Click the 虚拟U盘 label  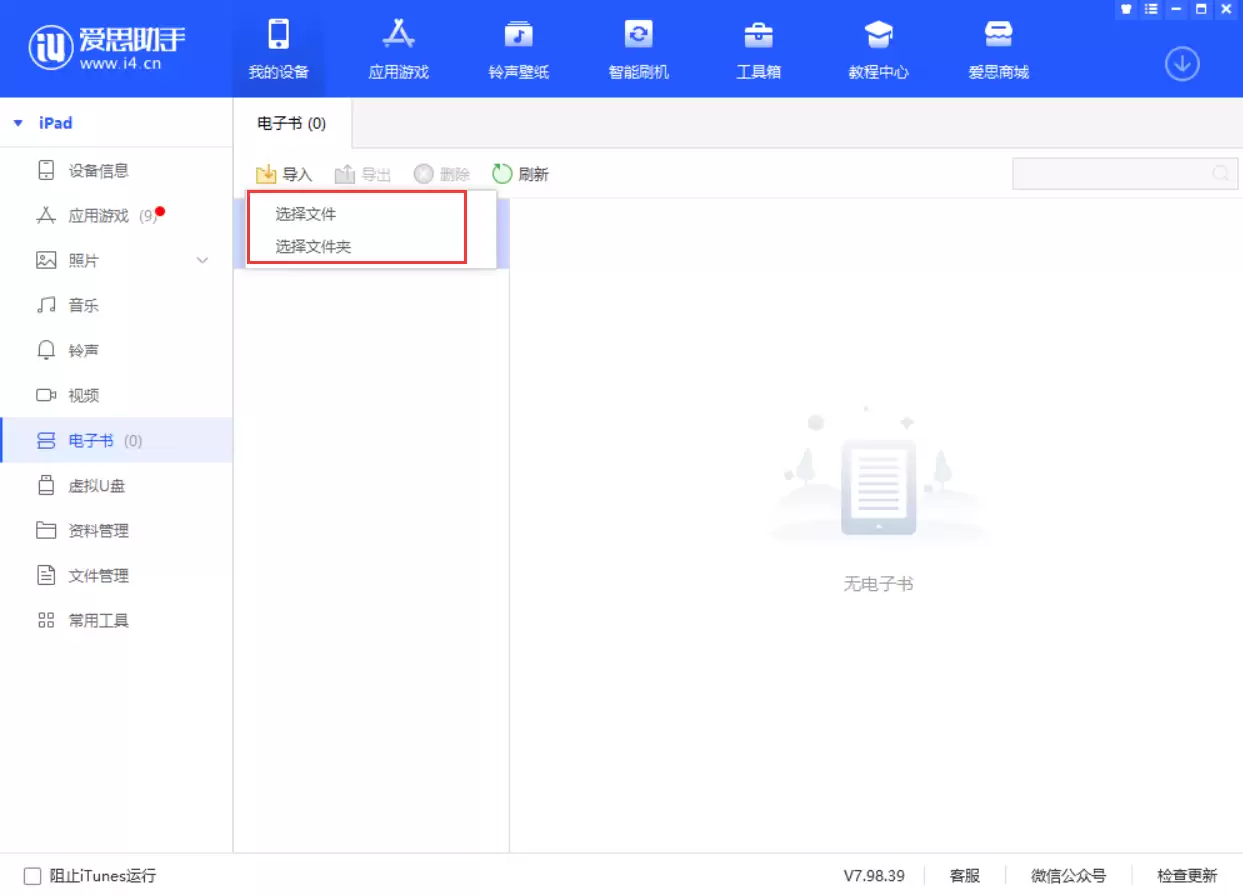pos(96,486)
